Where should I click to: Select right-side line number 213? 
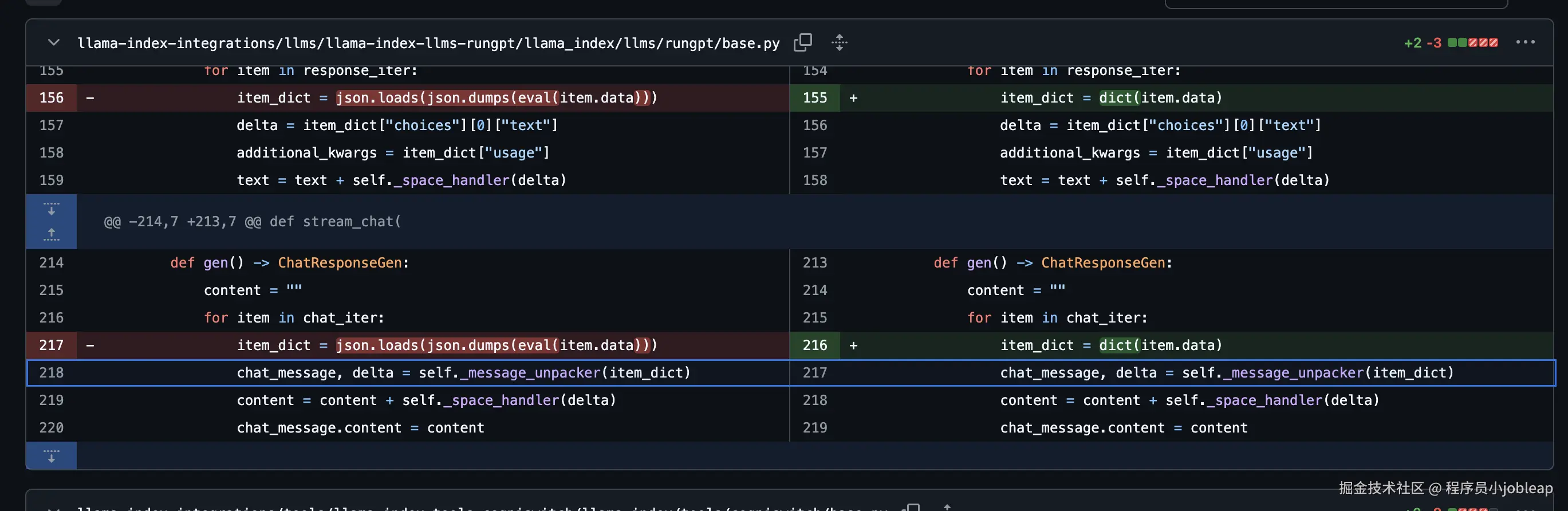[814, 262]
